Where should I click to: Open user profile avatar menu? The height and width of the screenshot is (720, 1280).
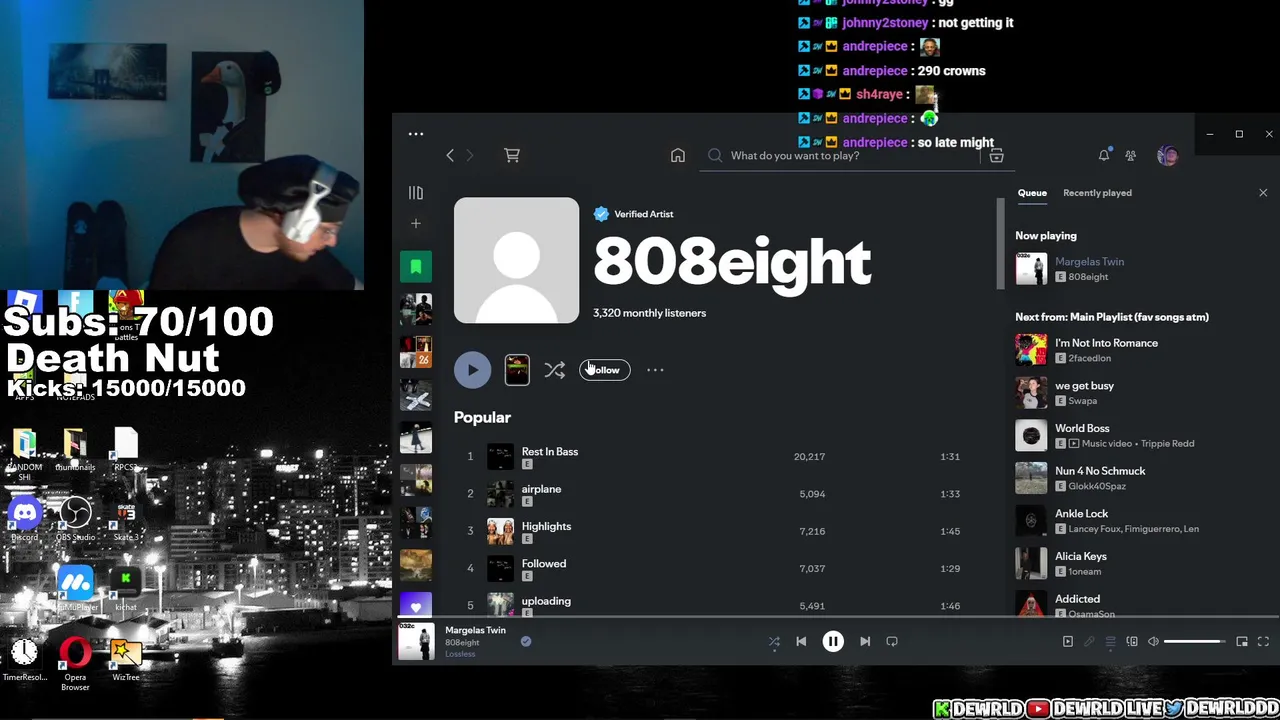(1167, 155)
